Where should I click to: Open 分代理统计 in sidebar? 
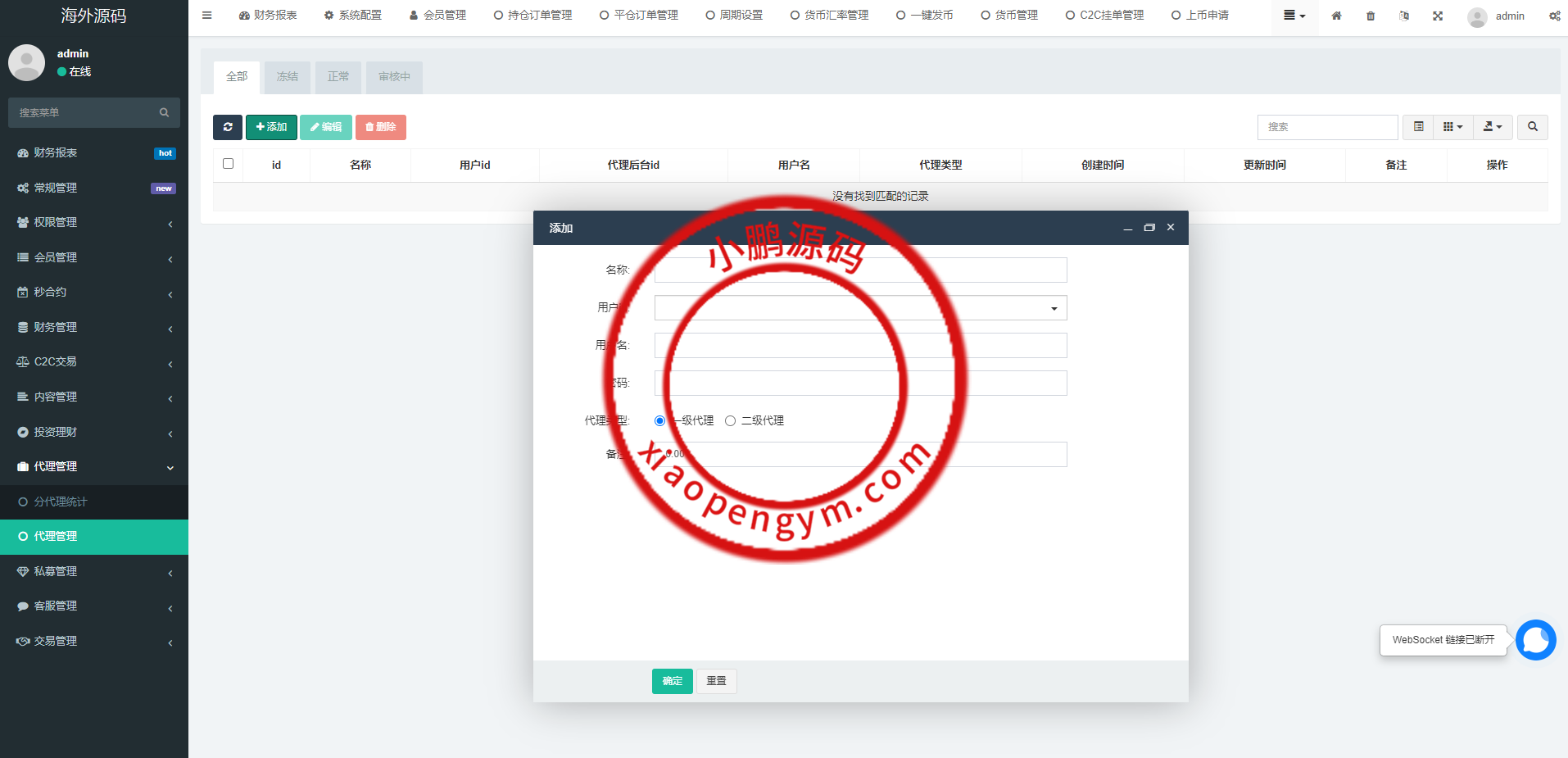pos(94,502)
